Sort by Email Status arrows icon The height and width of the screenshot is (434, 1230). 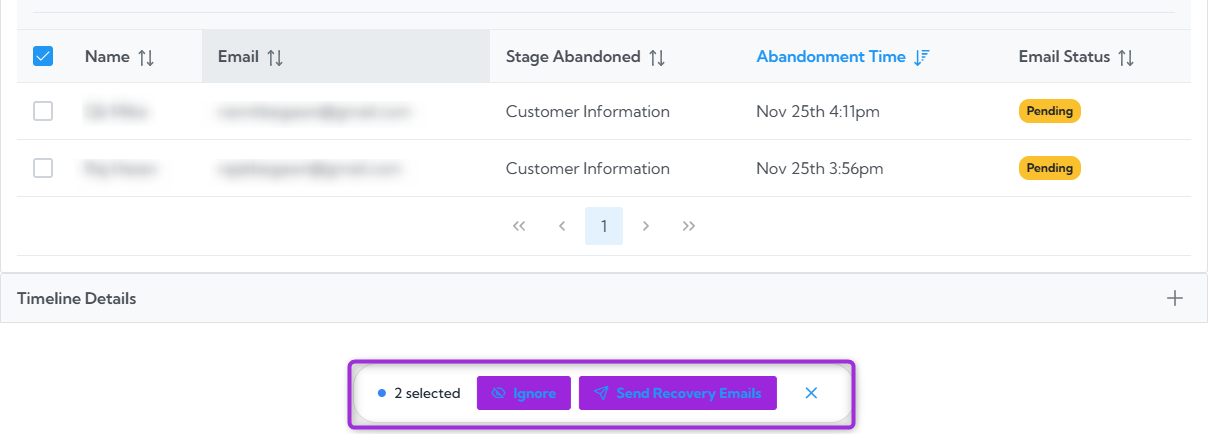1126,57
